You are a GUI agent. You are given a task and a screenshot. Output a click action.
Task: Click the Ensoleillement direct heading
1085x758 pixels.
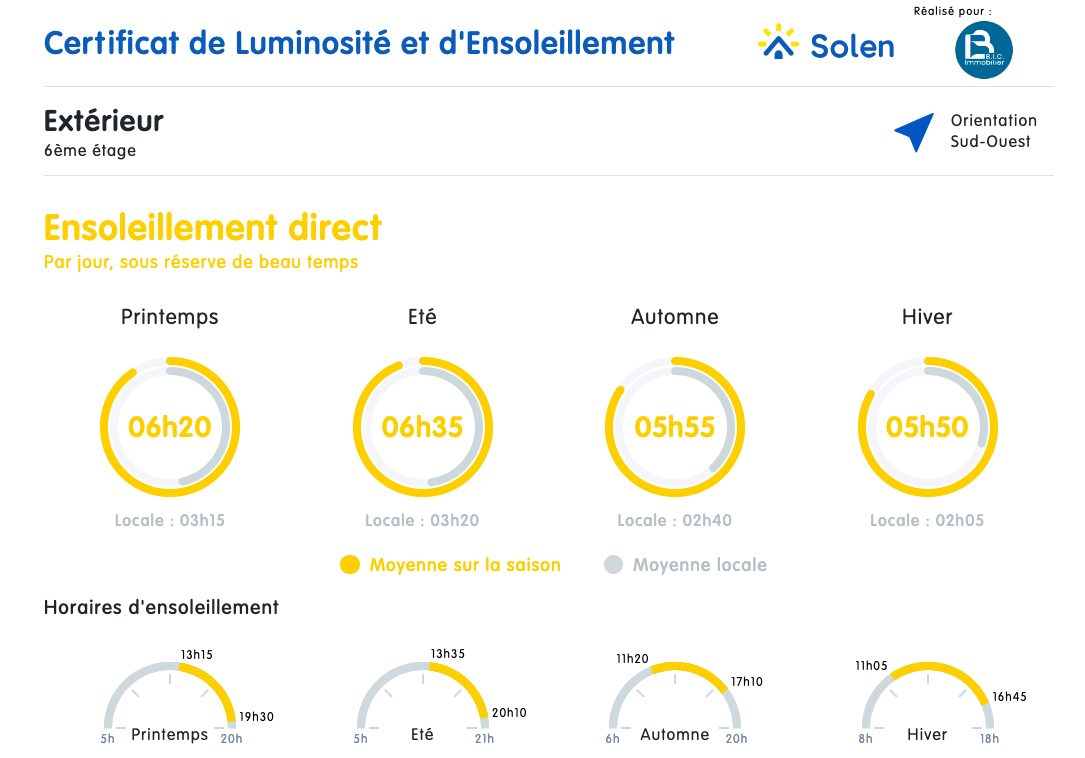pyautogui.click(x=213, y=228)
